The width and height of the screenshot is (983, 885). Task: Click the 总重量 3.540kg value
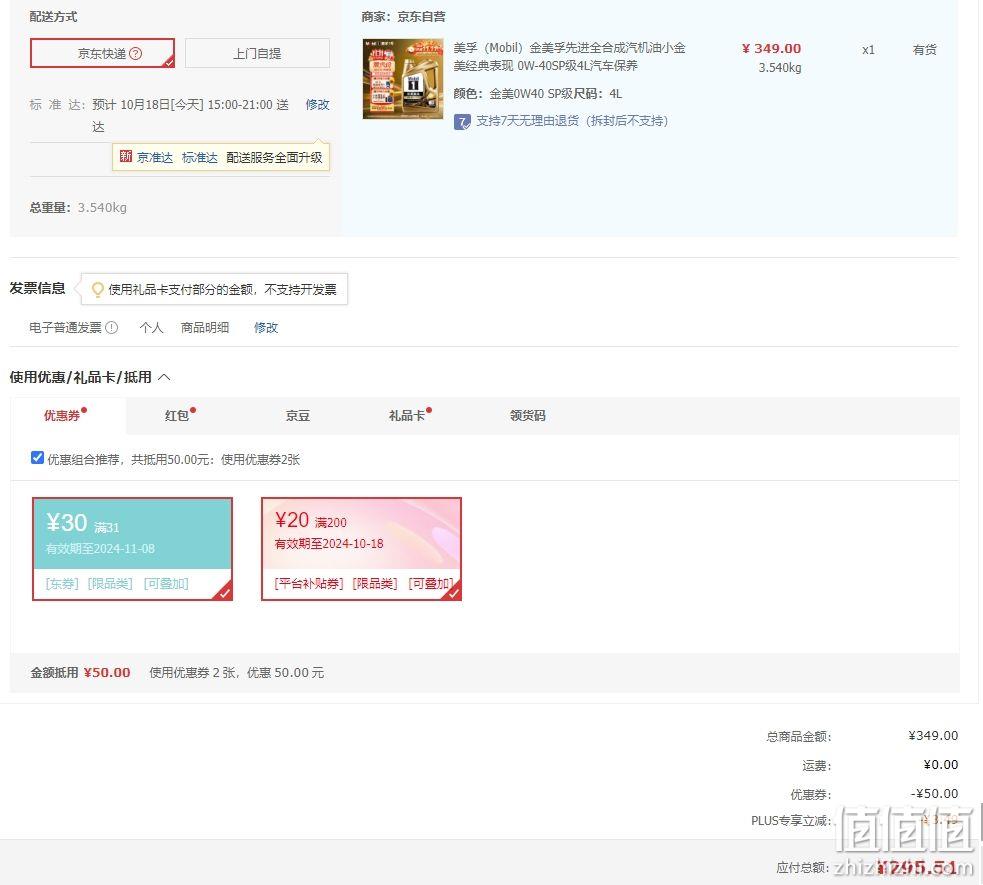(102, 207)
